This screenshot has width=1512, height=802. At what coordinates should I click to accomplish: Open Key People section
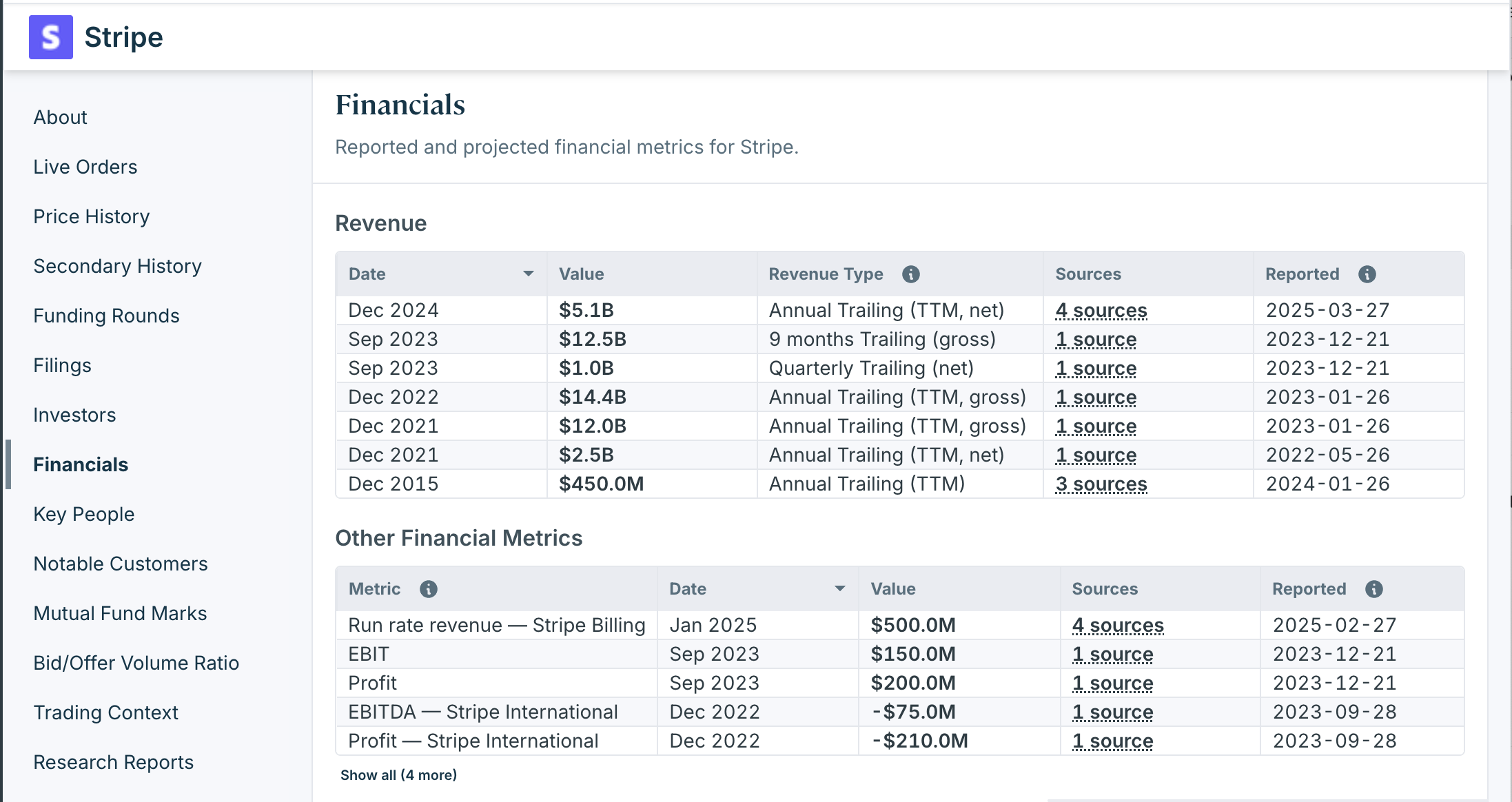pyautogui.click(x=84, y=514)
